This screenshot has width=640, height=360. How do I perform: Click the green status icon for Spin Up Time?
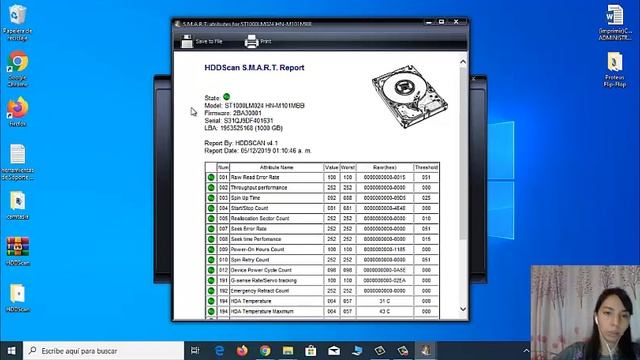pyautogui.click(x=211, y=198)
